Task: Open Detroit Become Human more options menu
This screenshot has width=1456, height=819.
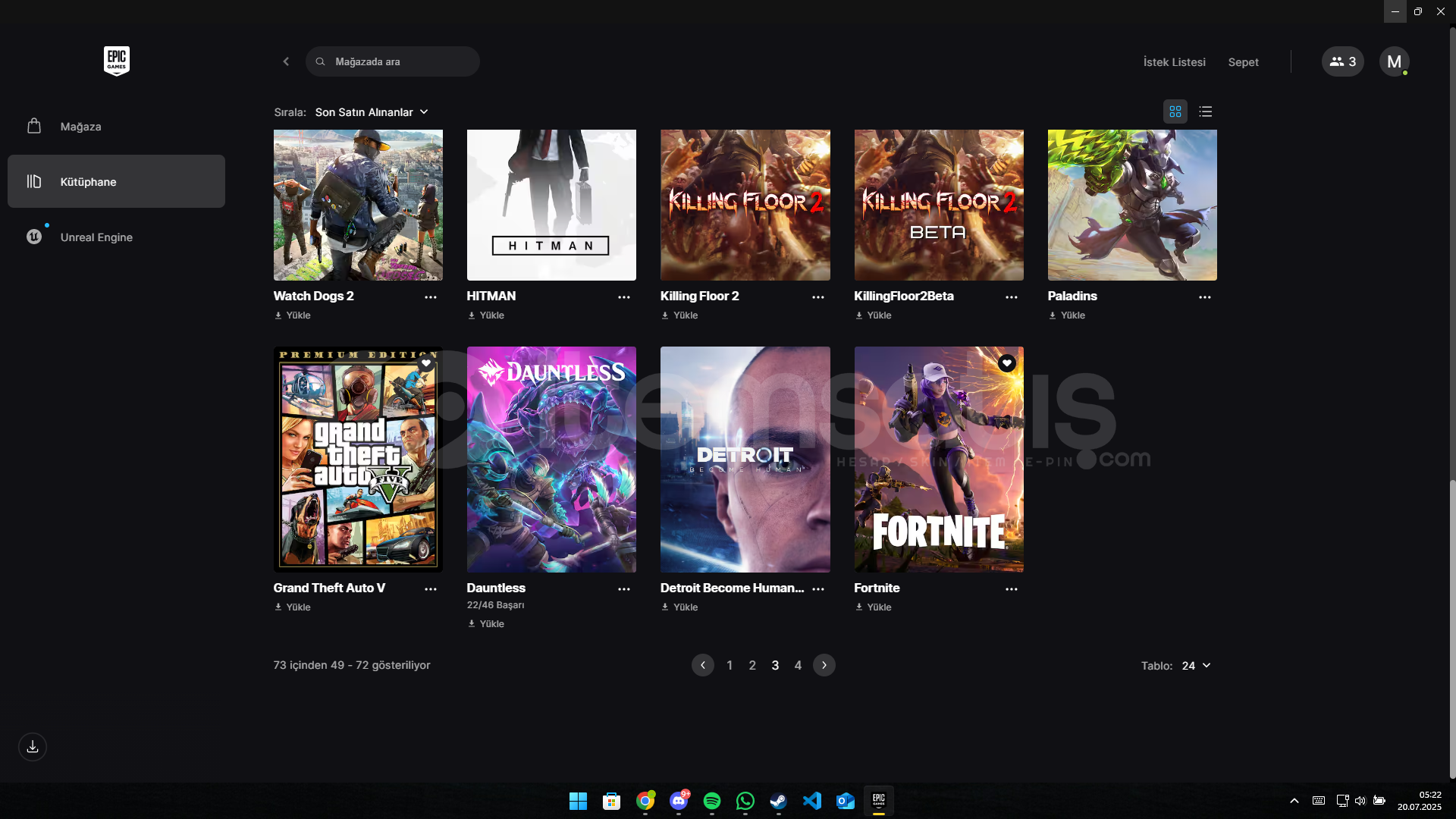Action: (x=818, y=589)
